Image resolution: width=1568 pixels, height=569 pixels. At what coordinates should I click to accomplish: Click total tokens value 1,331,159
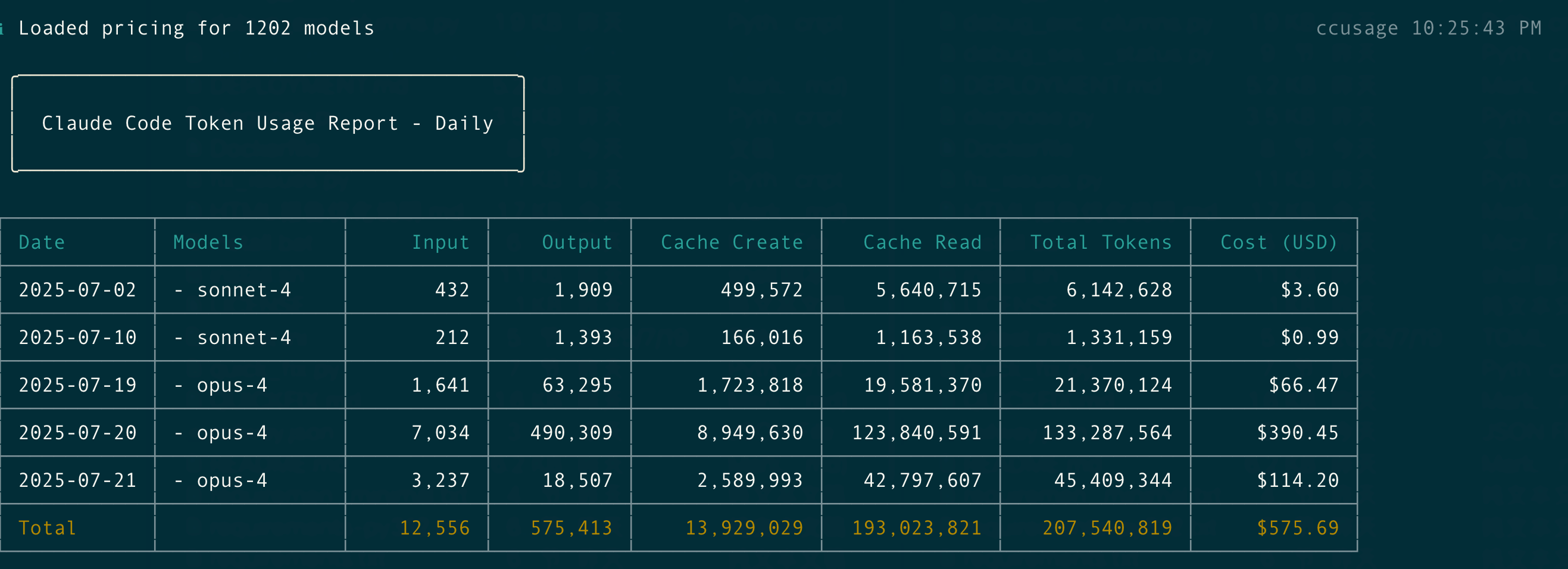coord(1119,337)
